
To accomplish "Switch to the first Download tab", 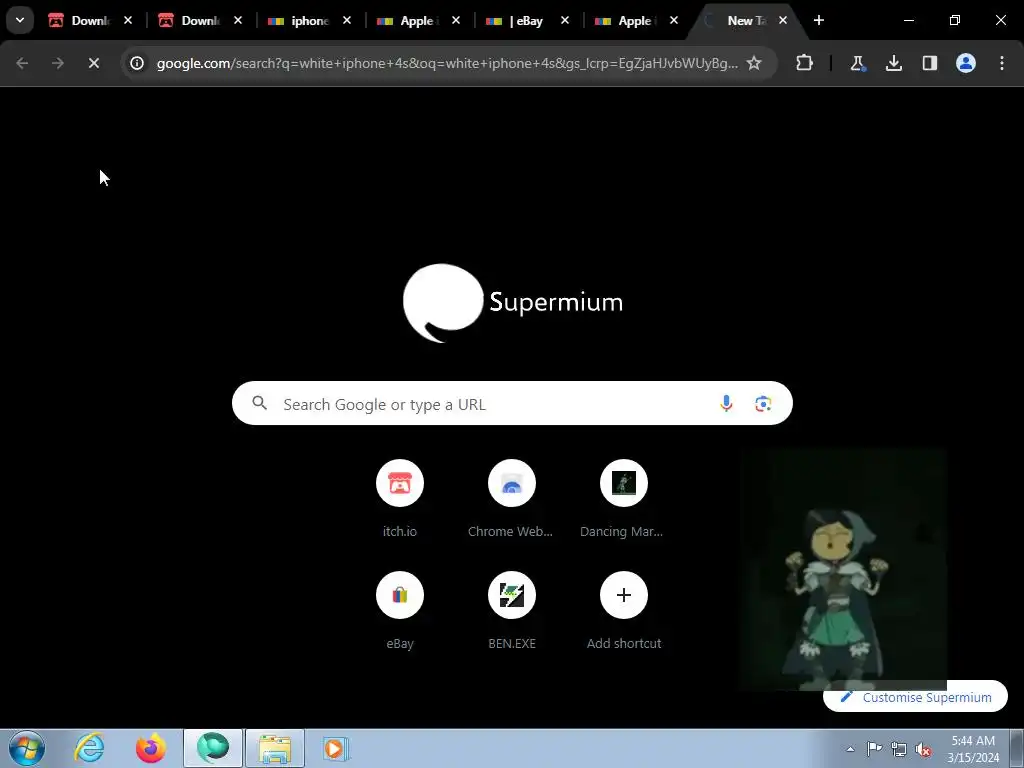I will pyautogui.click(x=90, y=21).
